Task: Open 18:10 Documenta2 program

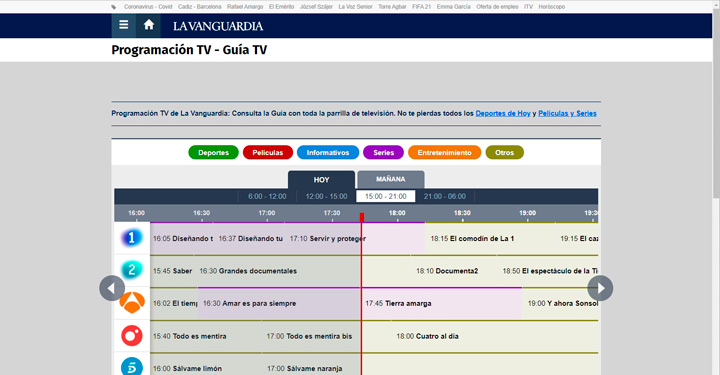Action: tap(455, 271)
